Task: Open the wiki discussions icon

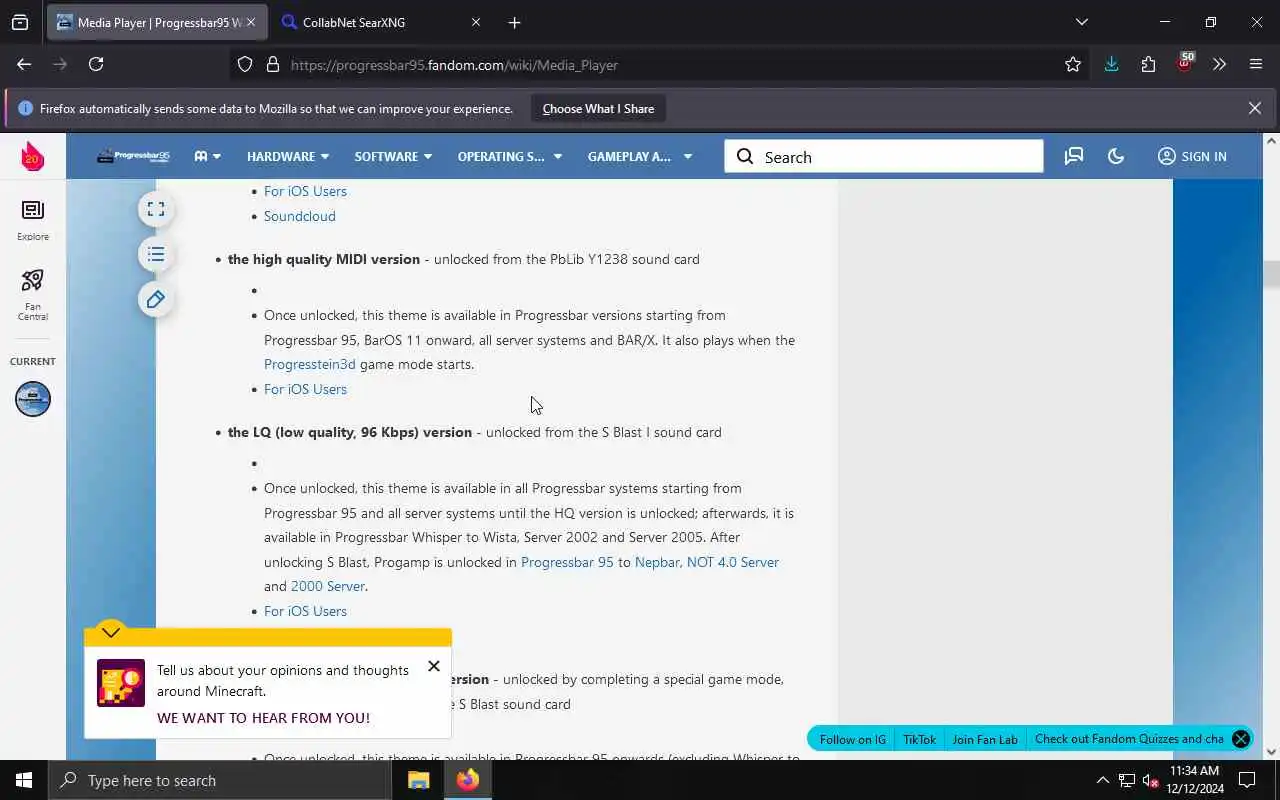Action: click(x=1074, y=156)
